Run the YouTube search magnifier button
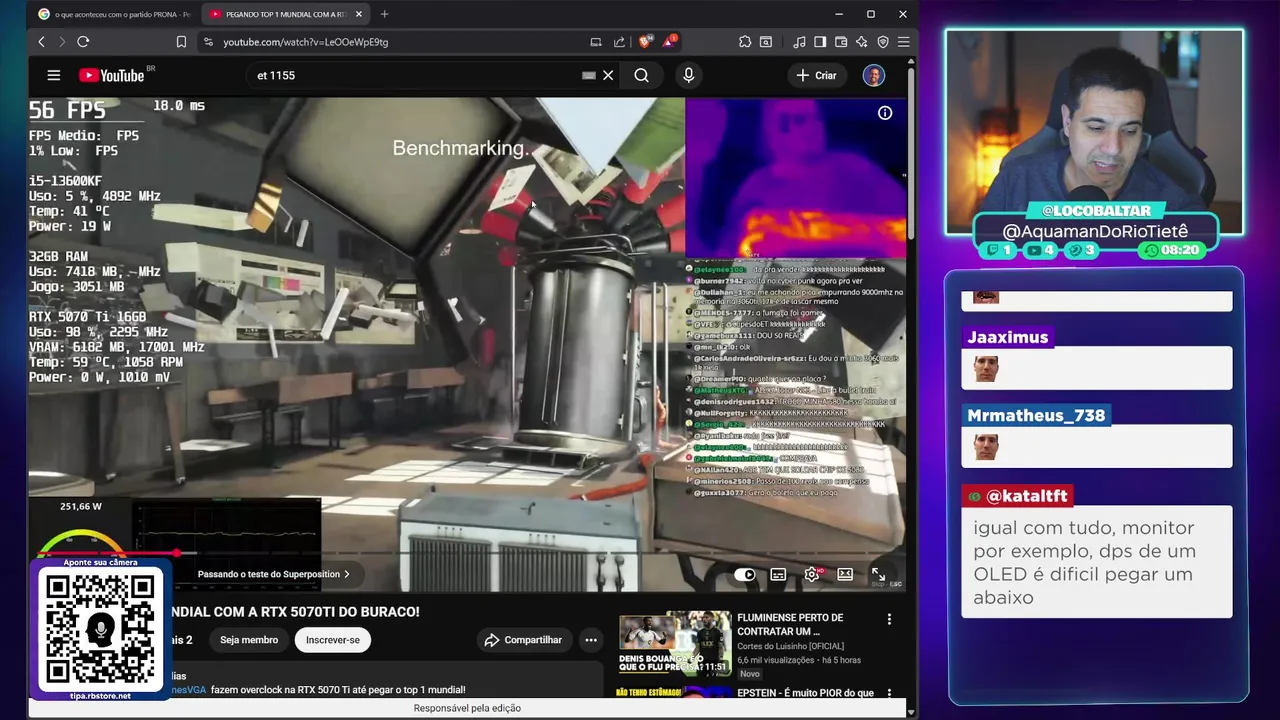The width and height of the screenshot is (1280, 720). pyautogui.click(x=641, y=75)
